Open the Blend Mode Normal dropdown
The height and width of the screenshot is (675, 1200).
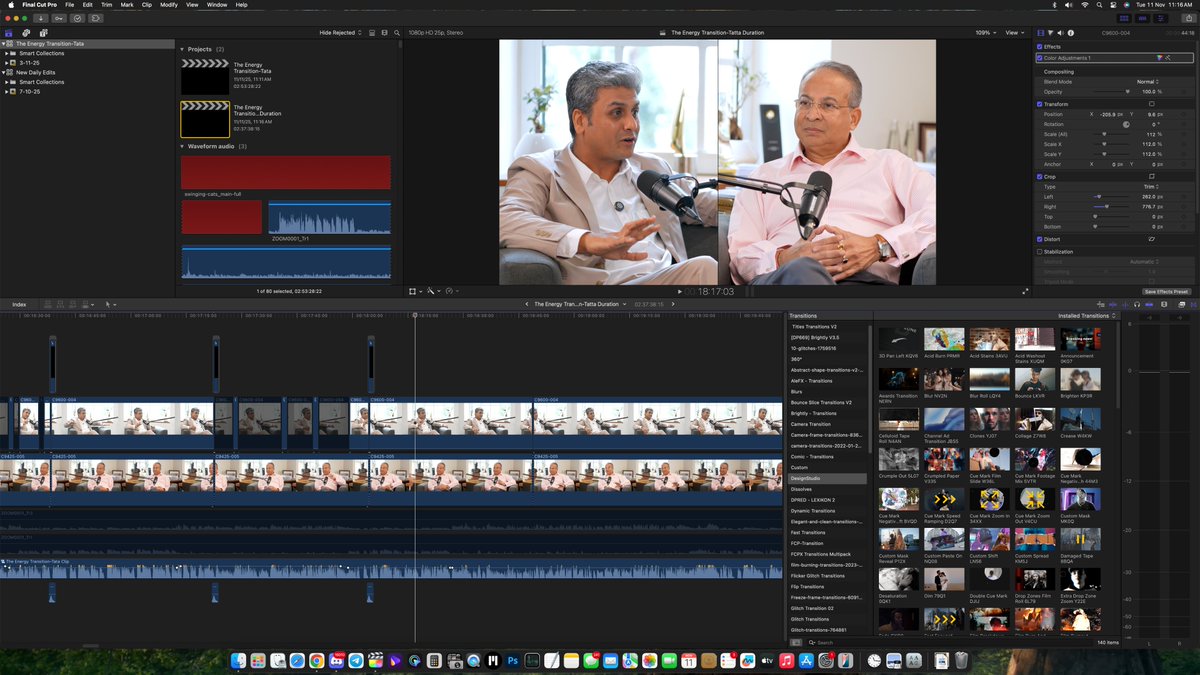tap(1148, 82)
